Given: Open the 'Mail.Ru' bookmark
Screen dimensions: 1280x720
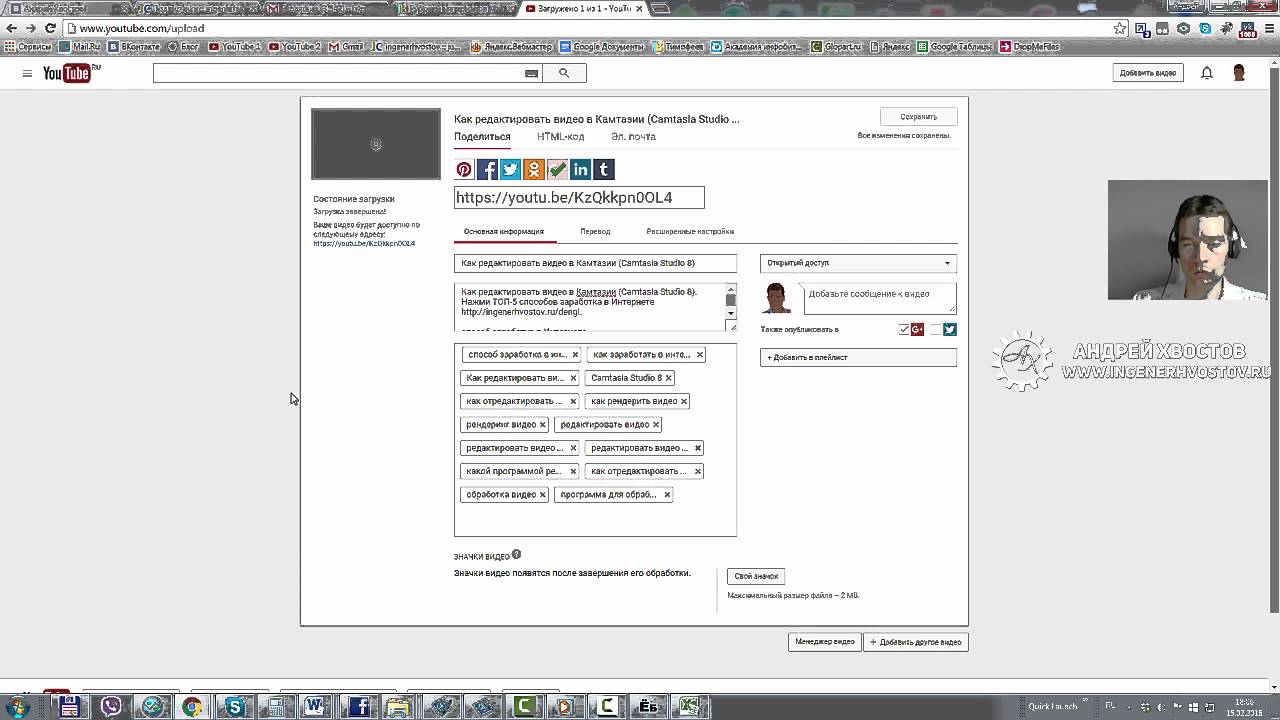Looking at the screenshot, I should [81, 46].
